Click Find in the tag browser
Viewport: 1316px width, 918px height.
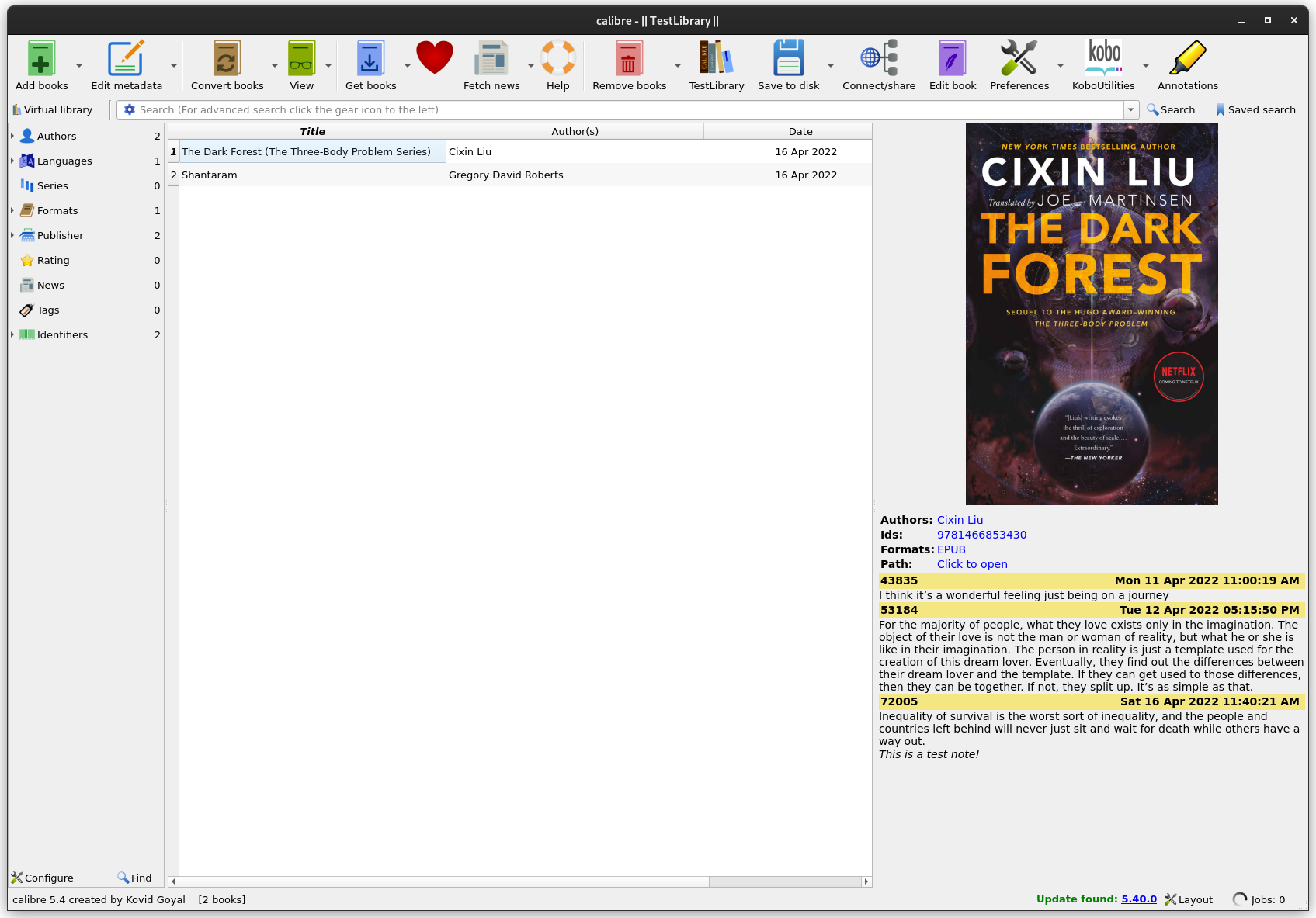coord(134,878)
